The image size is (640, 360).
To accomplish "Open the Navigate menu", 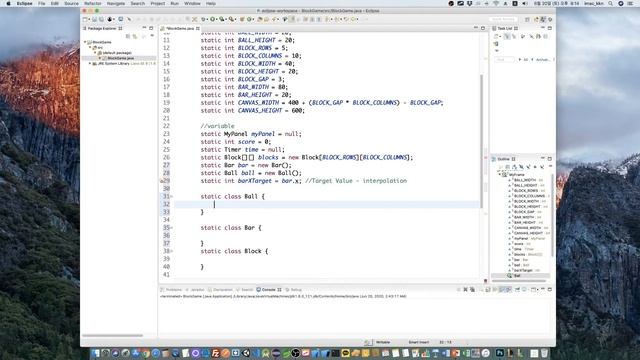I will pos(116,3).
